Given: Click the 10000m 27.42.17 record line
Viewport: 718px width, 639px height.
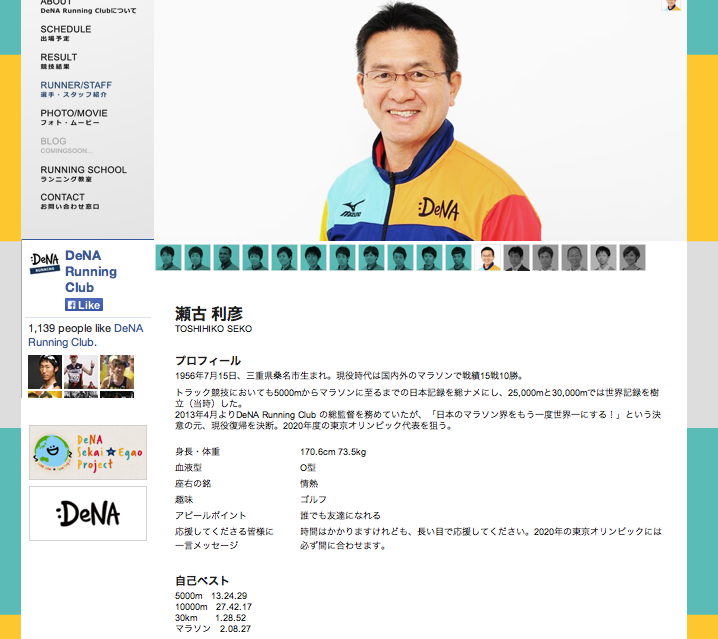Looking at the screenshot, I should (213, 607).
